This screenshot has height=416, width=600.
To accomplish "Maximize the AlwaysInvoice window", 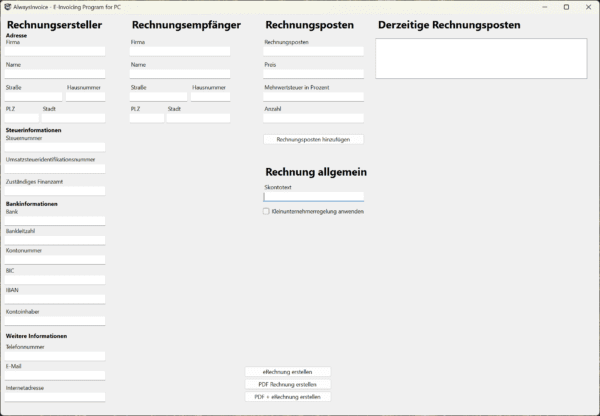I will pyautogui.click(x=566, y=6).
